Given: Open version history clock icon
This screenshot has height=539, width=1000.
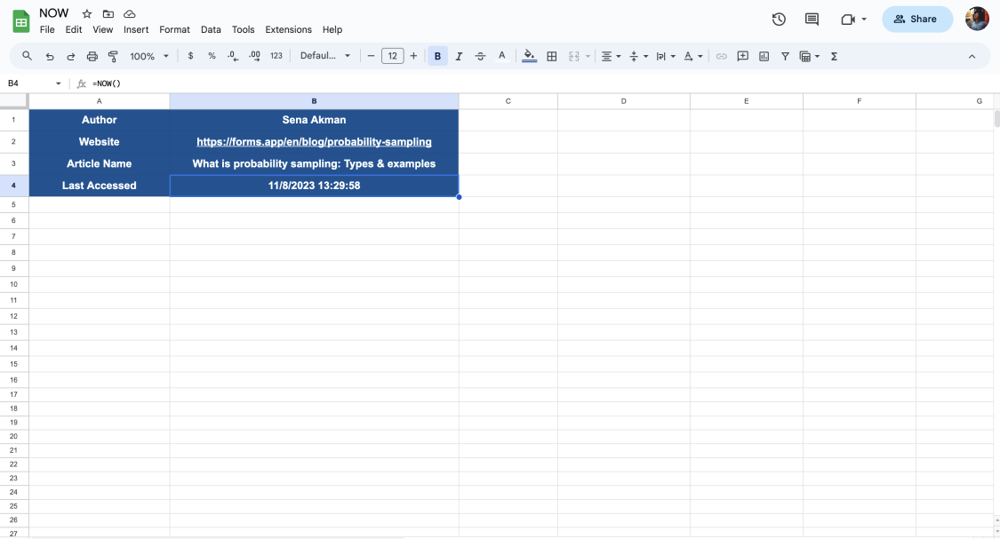Looking at the screenshot, I should 779,19.
